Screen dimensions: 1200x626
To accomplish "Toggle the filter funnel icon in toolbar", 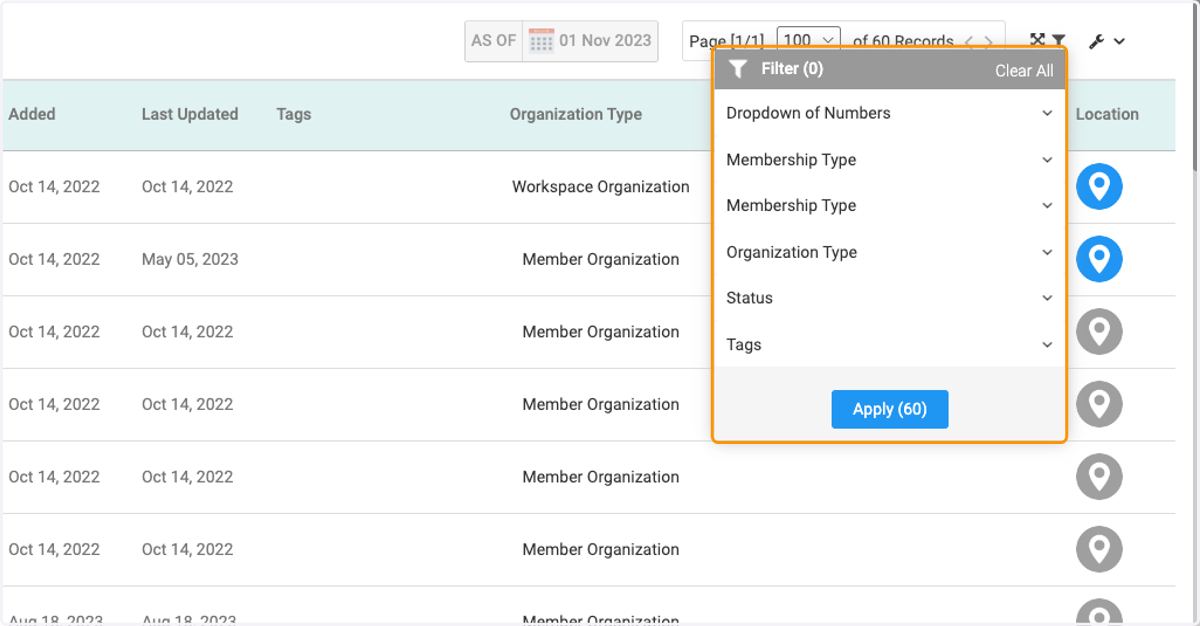I will pos(1058,41).
